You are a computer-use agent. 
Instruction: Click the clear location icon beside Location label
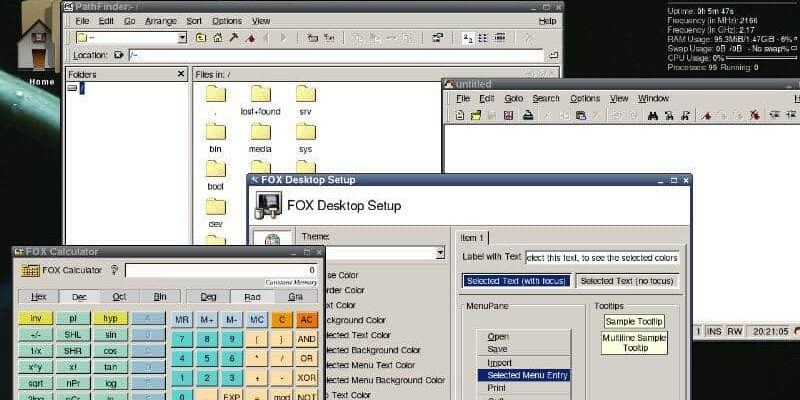(119, 55)
